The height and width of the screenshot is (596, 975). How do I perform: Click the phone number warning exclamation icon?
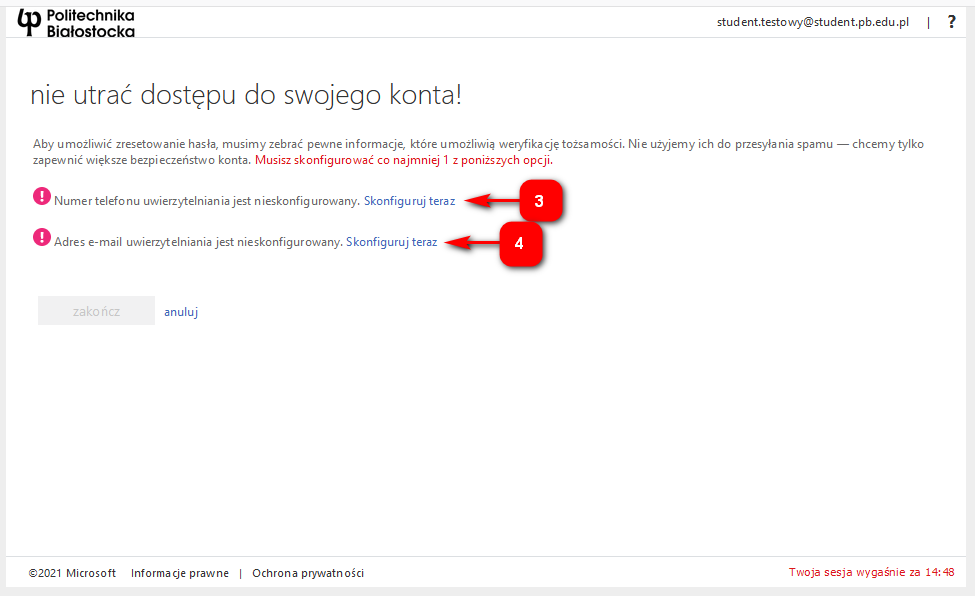click(42, 197)
